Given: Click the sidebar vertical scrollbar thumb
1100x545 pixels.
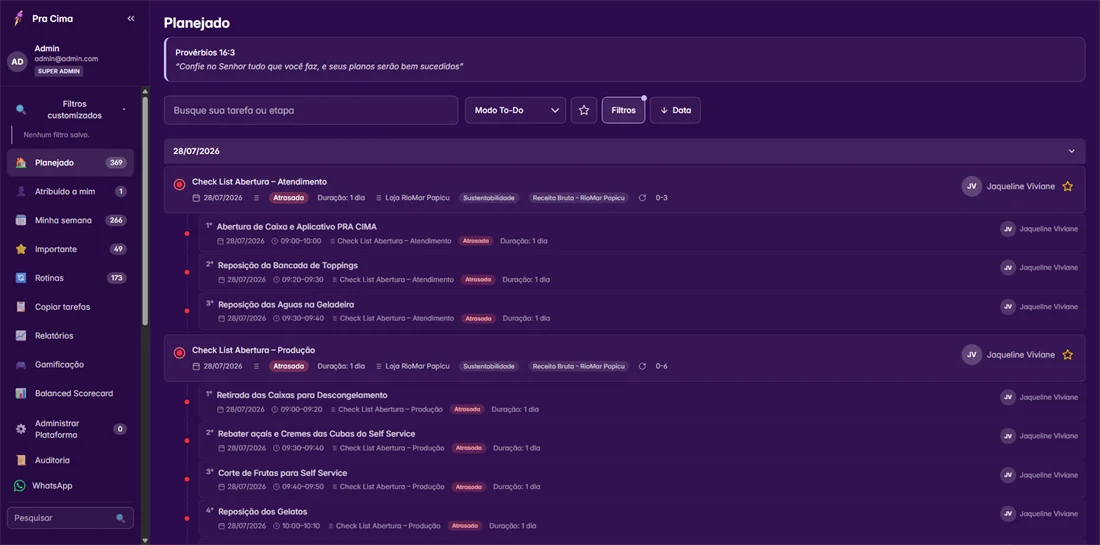Looking at the screenshot, I should point(145,210).
